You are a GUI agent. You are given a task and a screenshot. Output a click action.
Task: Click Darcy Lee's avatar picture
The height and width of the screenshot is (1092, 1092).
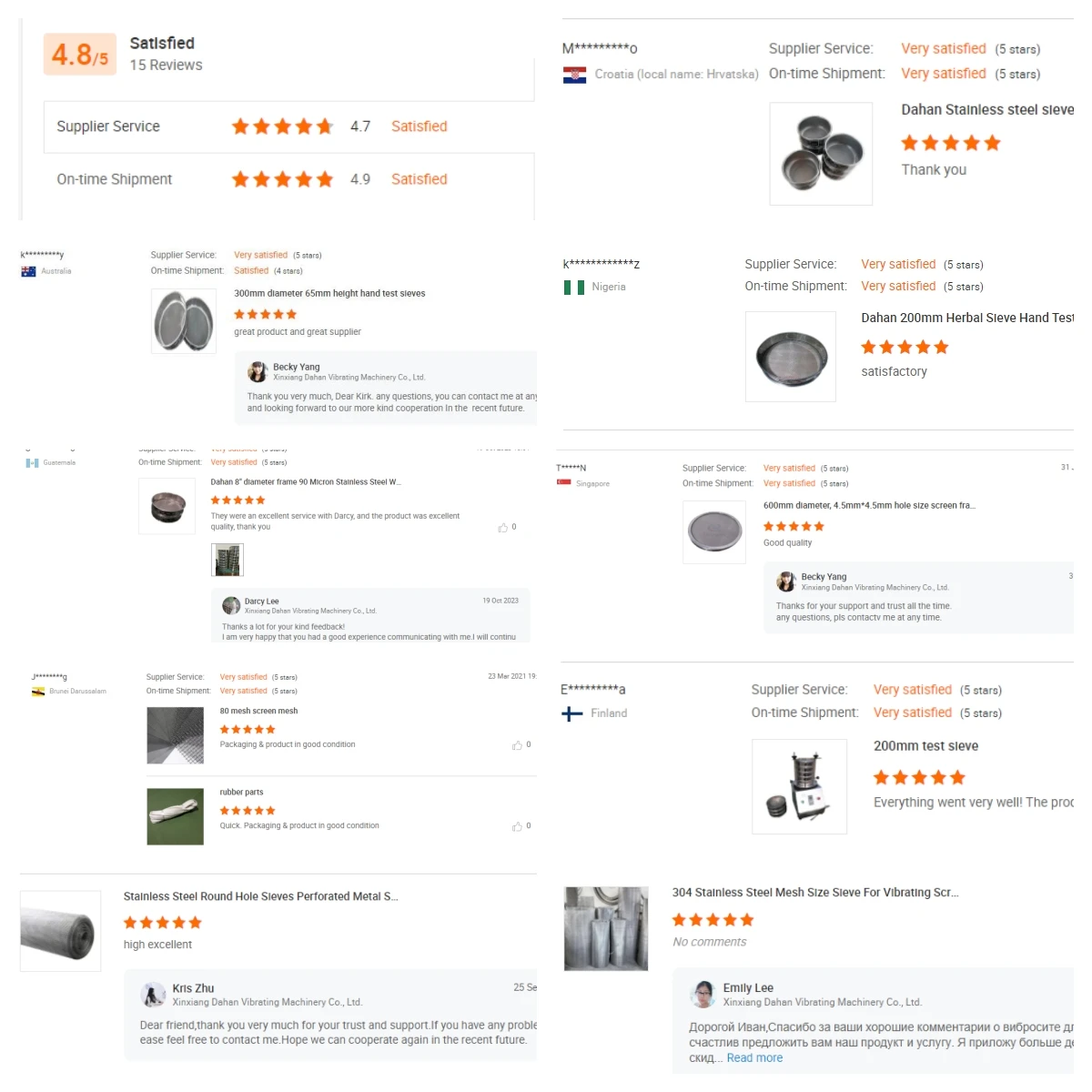point(231,605)
